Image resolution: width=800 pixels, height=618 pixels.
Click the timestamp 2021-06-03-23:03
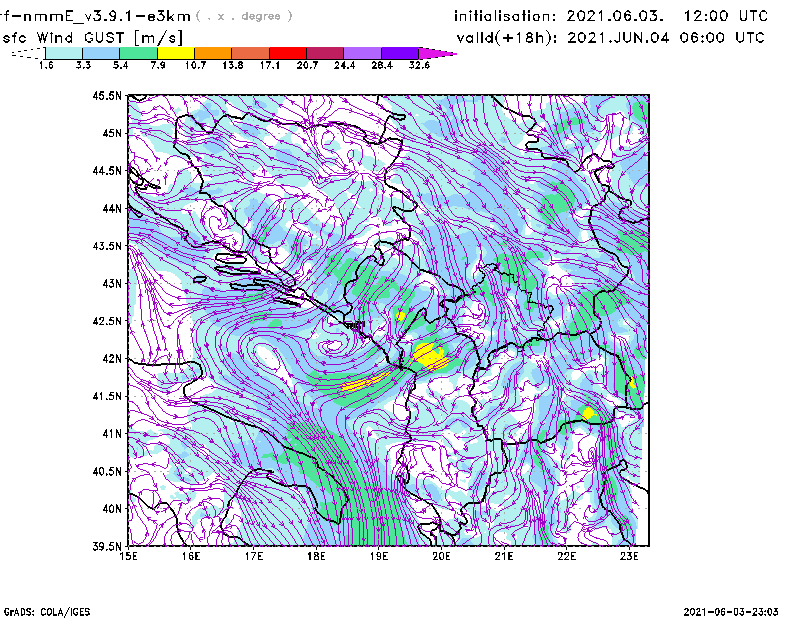tap(731, 612)
